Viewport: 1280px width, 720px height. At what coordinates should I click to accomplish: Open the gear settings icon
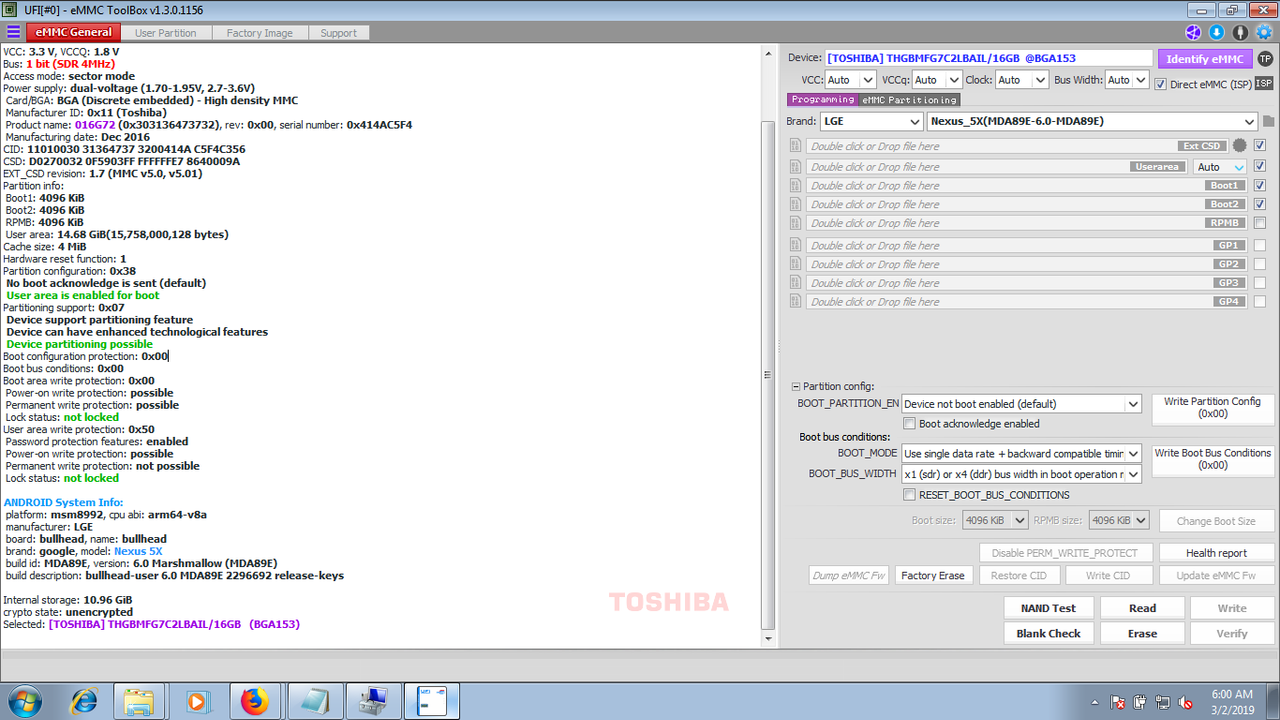click(1265, 33)
